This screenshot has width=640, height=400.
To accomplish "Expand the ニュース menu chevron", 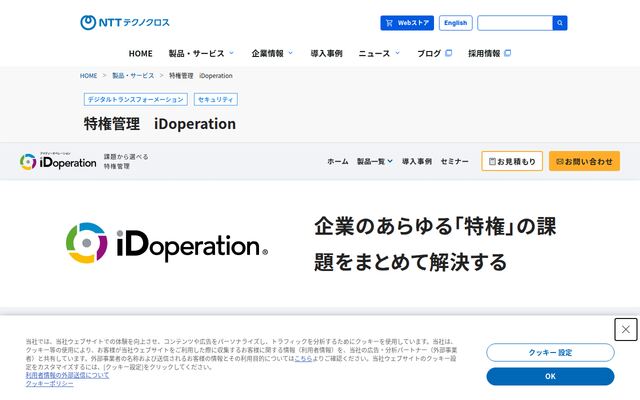I will [398, 53].
